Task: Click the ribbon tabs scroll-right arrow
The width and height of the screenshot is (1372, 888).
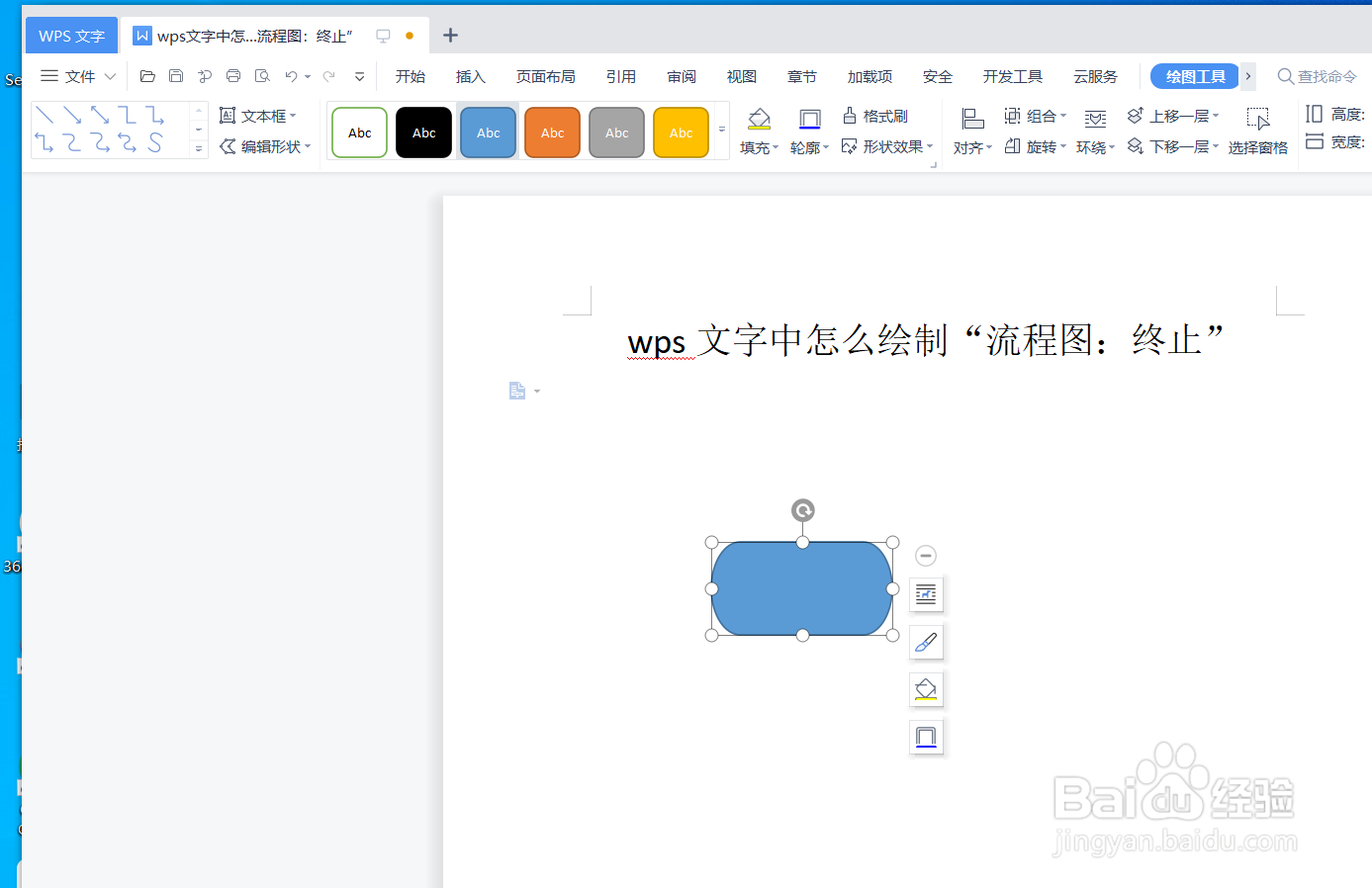Action: [1248, 76]
